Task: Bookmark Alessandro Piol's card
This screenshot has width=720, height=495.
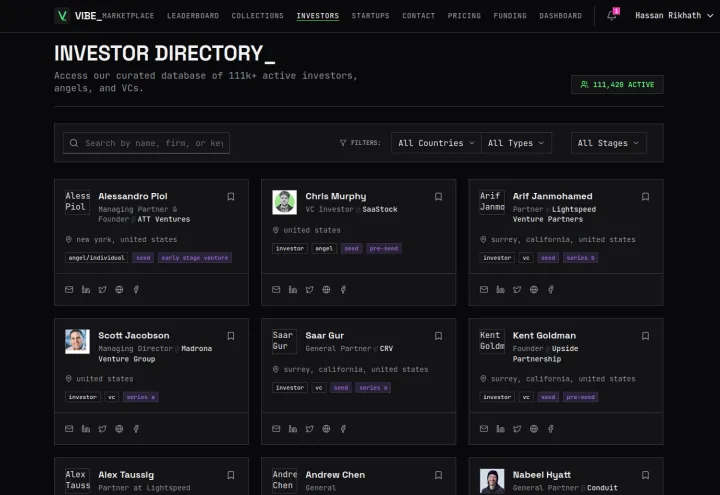Action: click(x=231, y=197)
